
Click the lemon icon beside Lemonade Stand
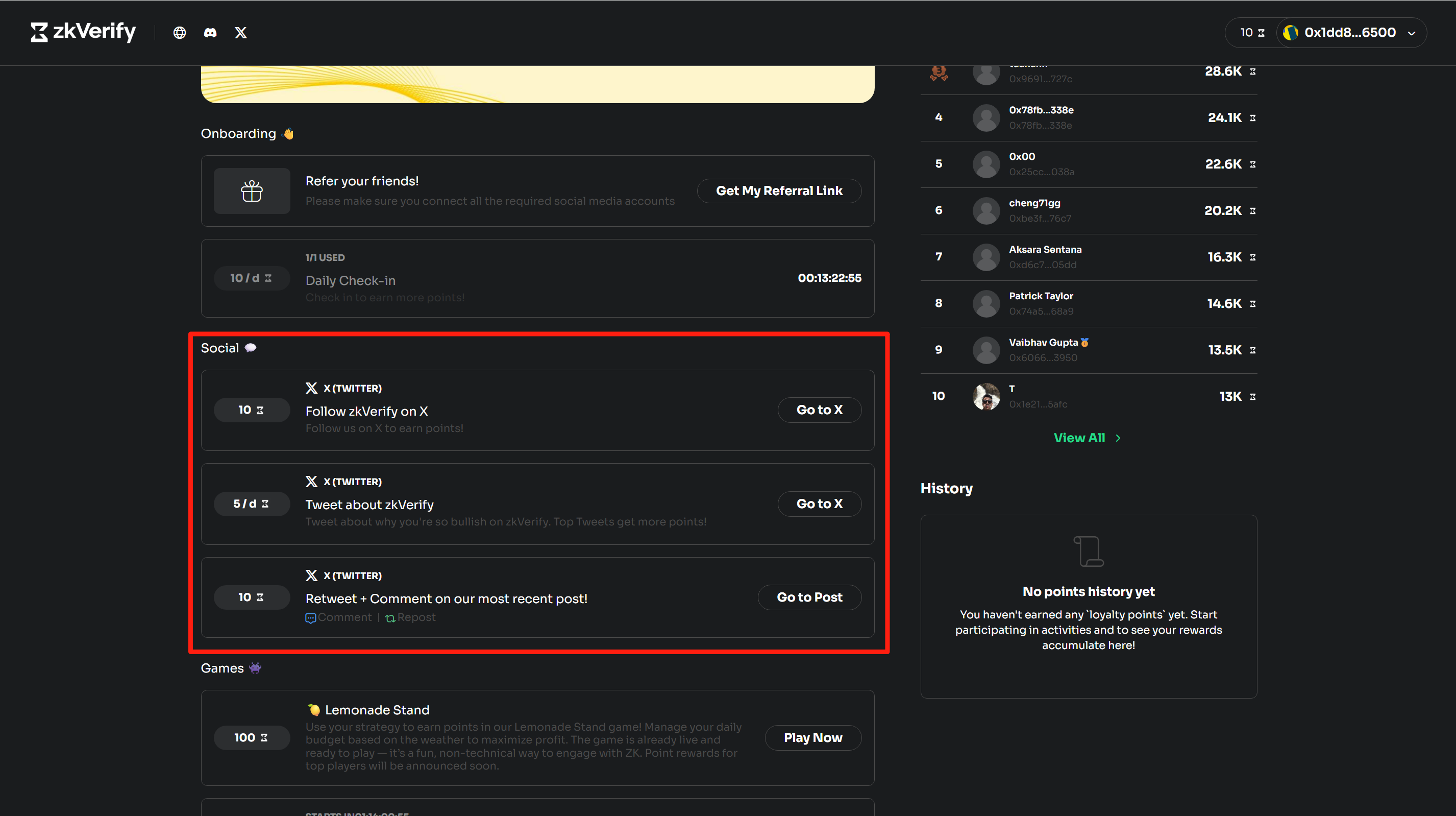[x=314, y=710]
